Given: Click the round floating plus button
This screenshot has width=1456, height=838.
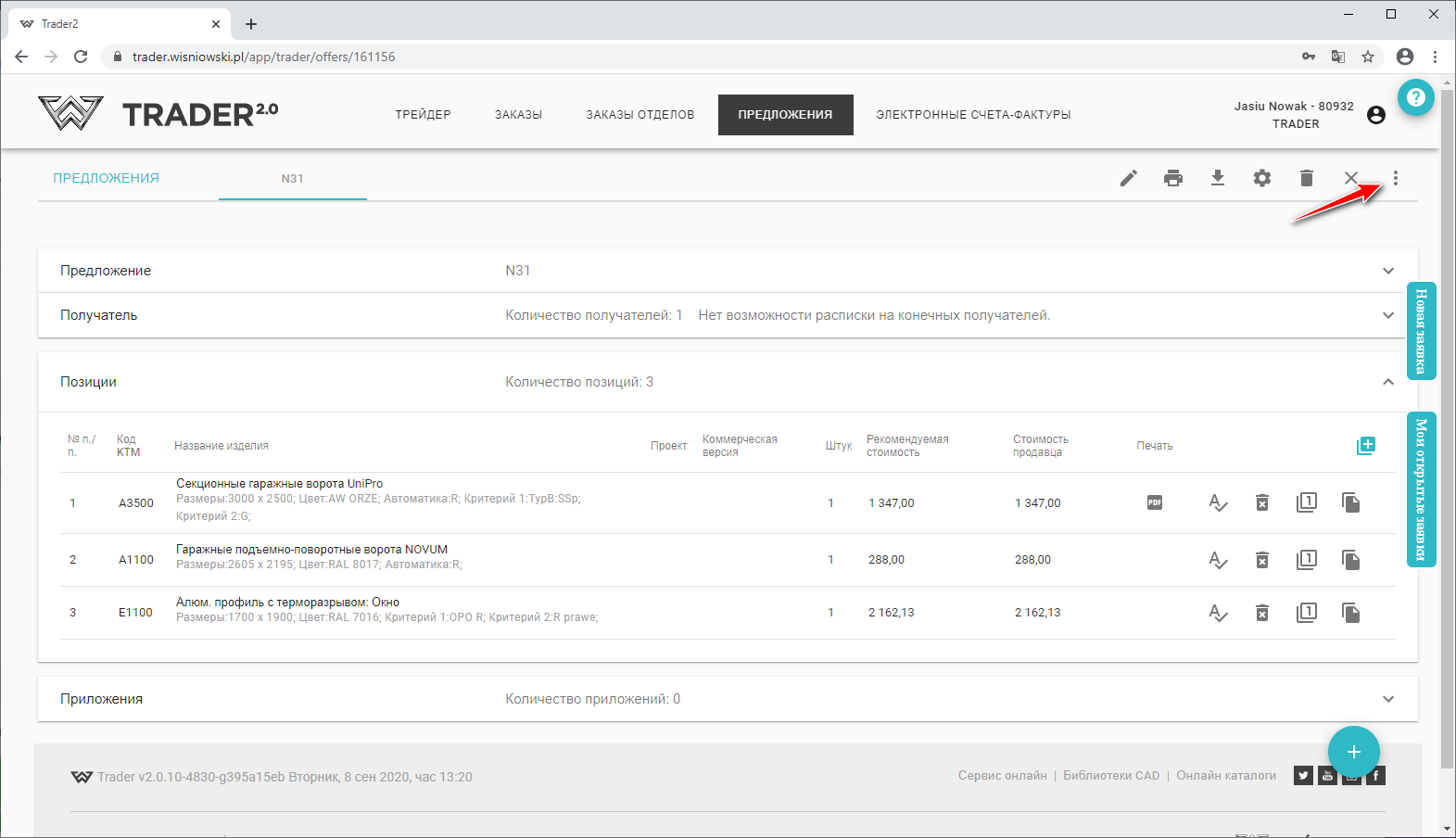Looking at the screenshot, I should [x=1353, y=752].
